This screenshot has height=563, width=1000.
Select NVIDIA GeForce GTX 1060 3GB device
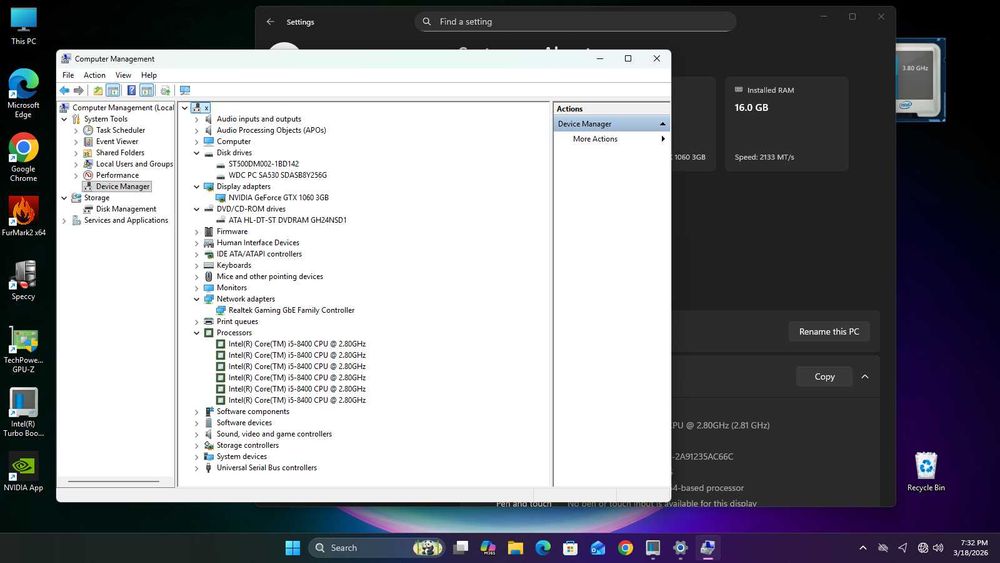[x=278, y=198]
